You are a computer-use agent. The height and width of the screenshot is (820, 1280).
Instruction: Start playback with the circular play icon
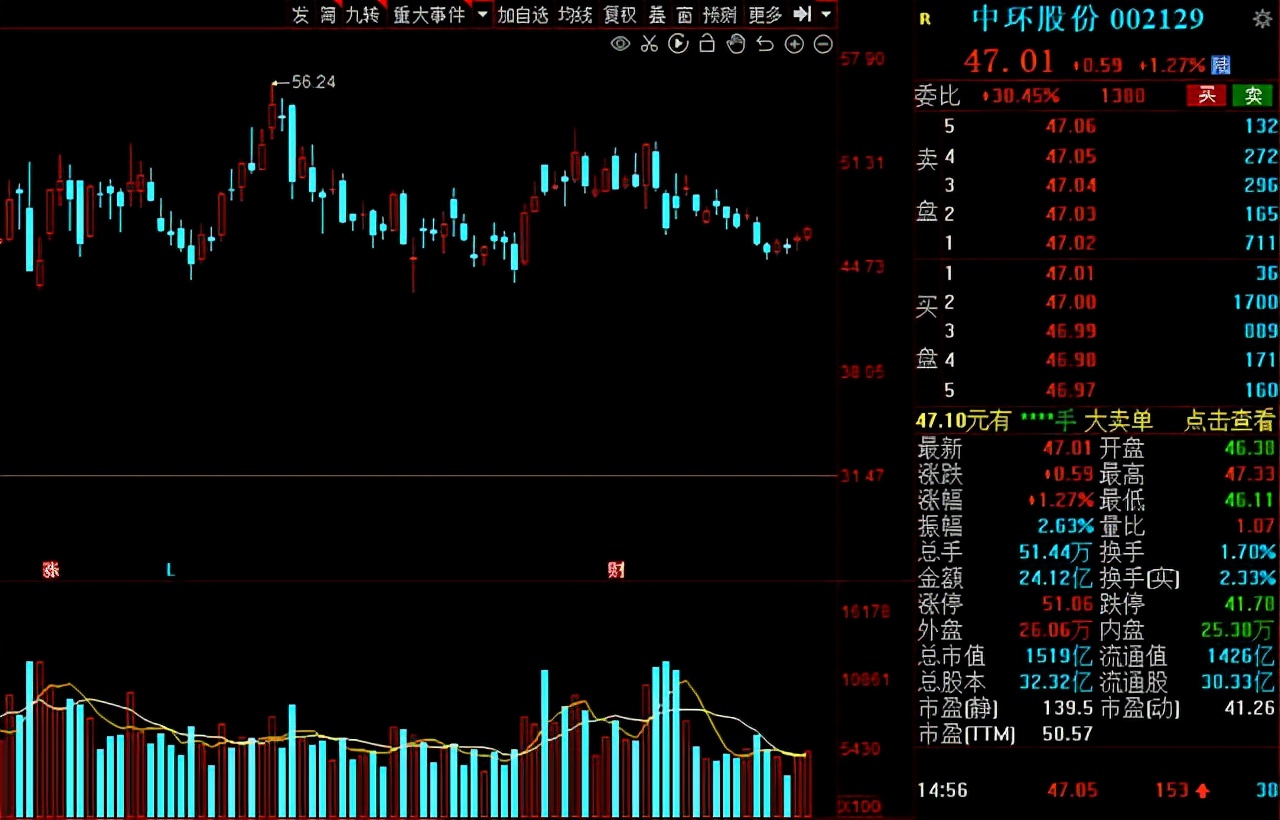(678, 44)
